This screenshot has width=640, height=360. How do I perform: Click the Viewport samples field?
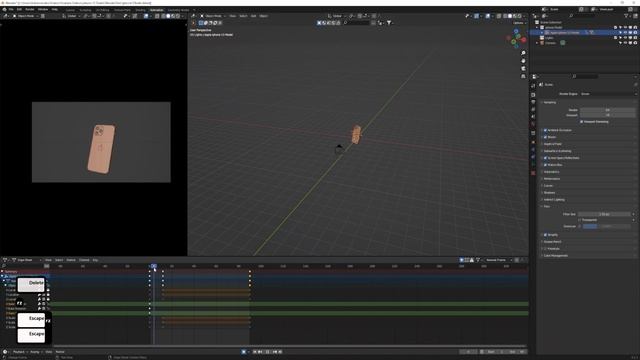click(x=607, y=115)
